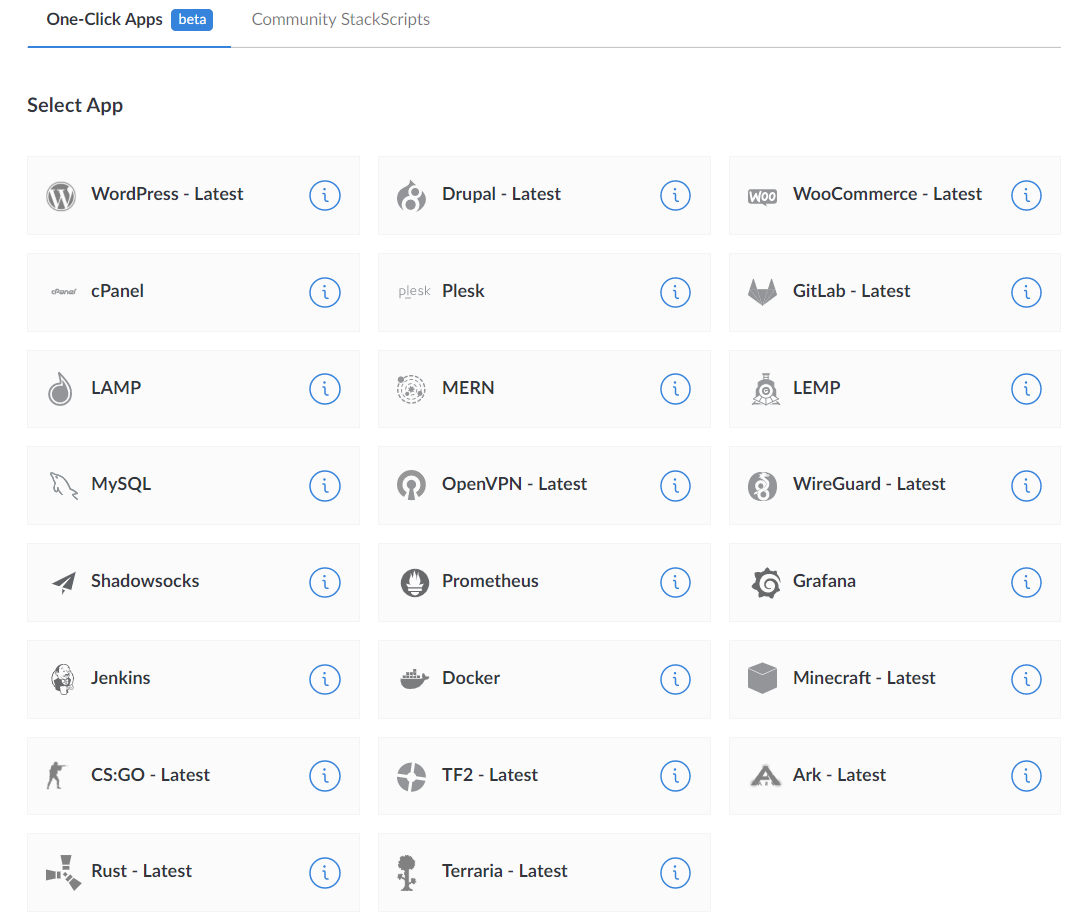
Task: Click the Grafana logo icon
Action: tap(764, 582)
